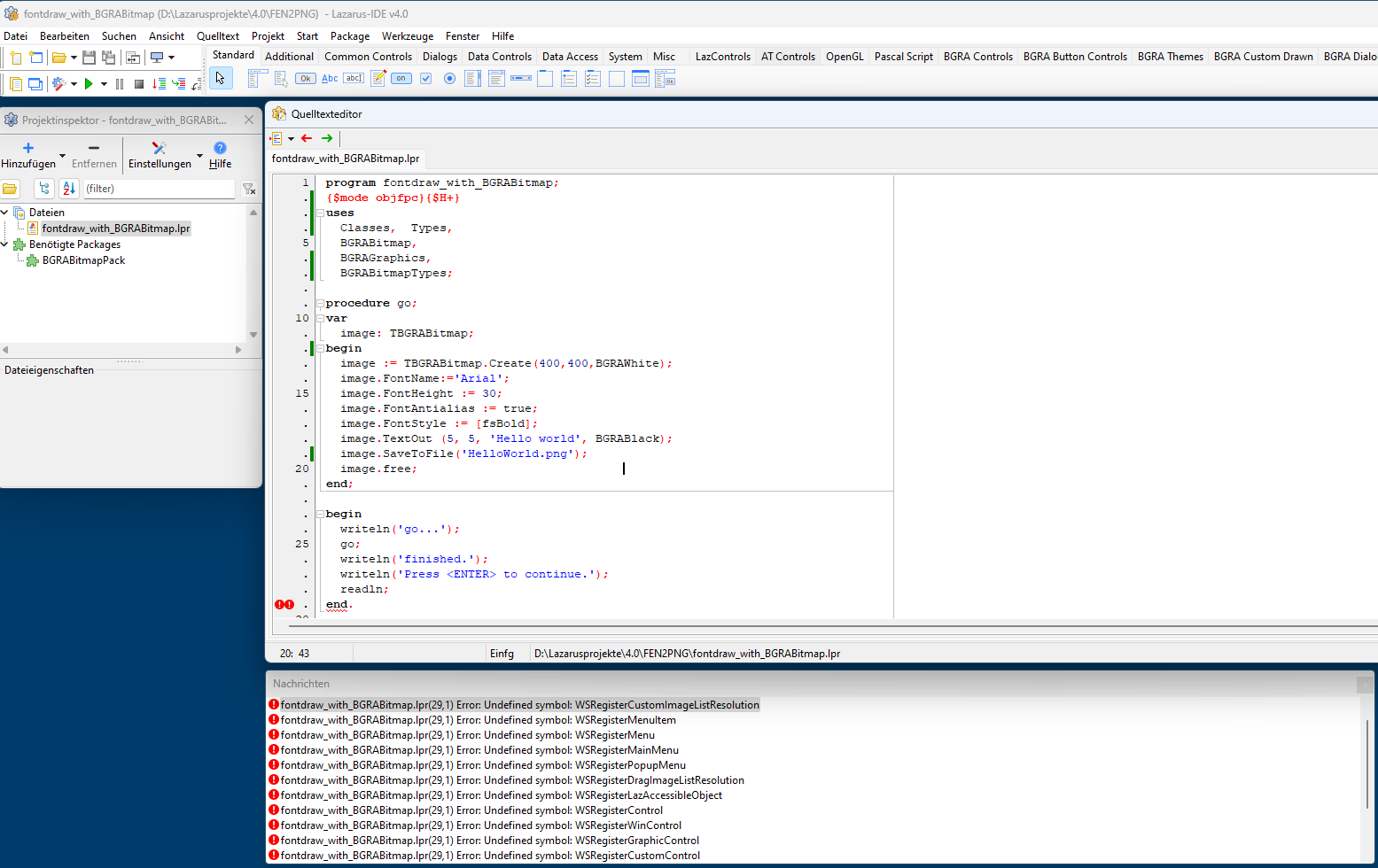
Task: Collapse the Dateien tree node
Action: click(x=5, y=213)
